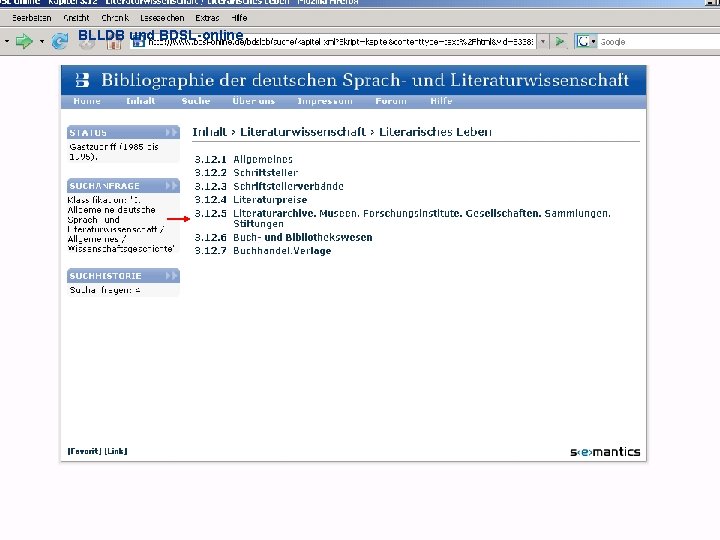Click the Favorit link at page bottom
Viewport: 720px width, 540px height.
(84, 451)
